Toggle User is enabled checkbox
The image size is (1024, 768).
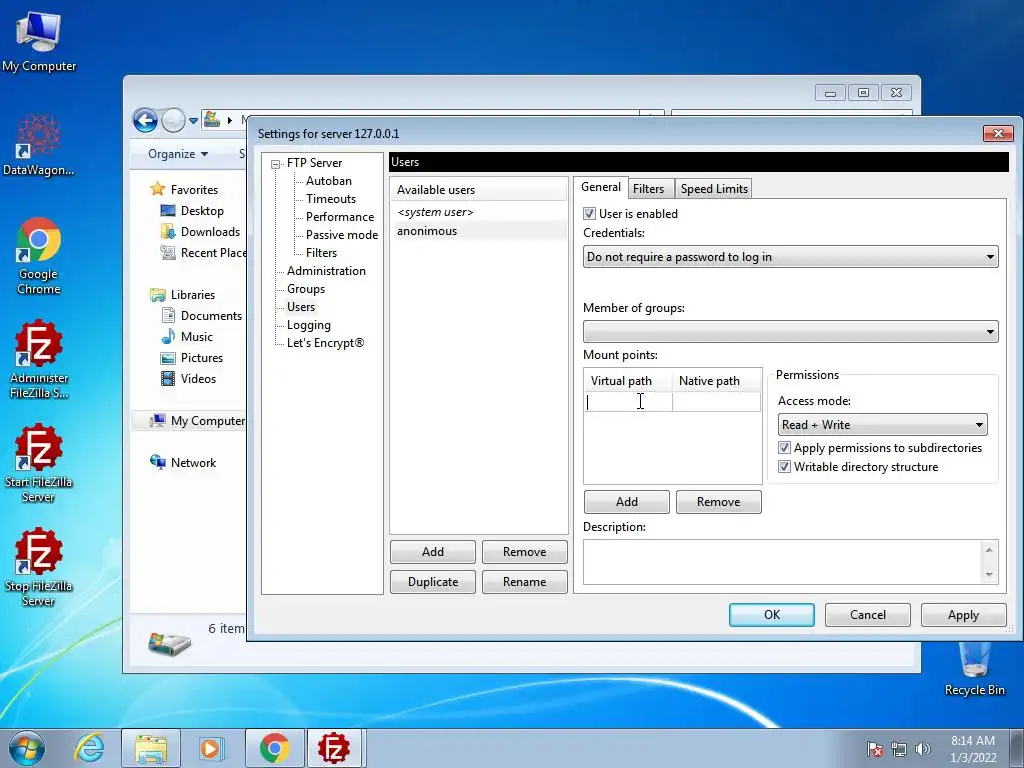tap(589, 214)
